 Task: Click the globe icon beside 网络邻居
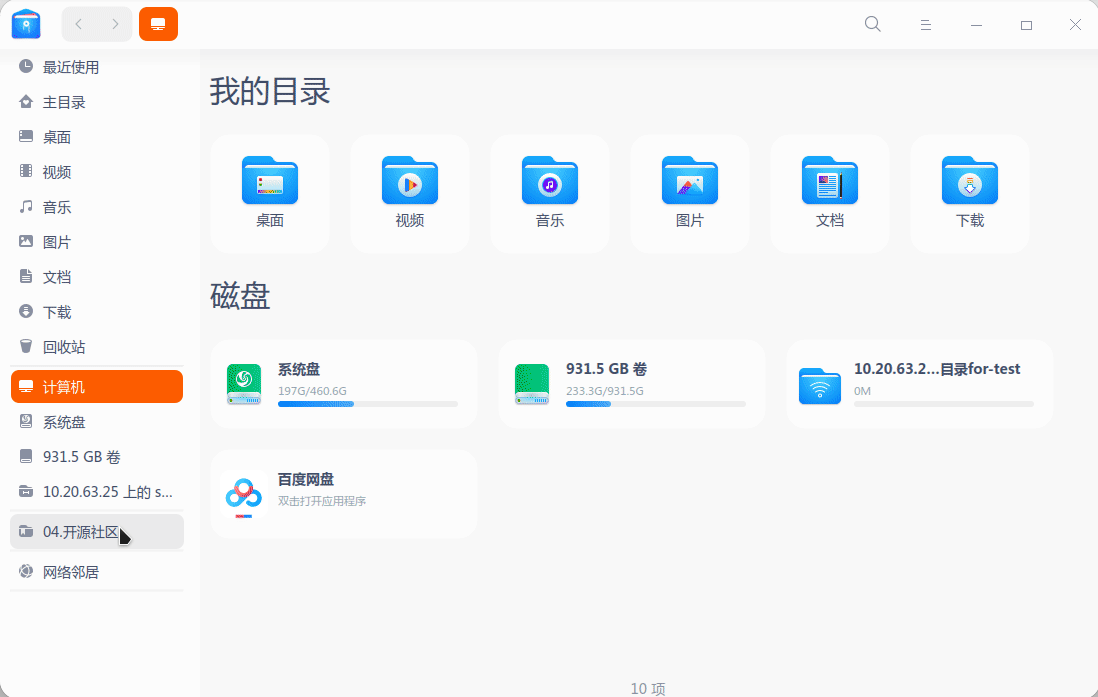[x=26, y=572]
